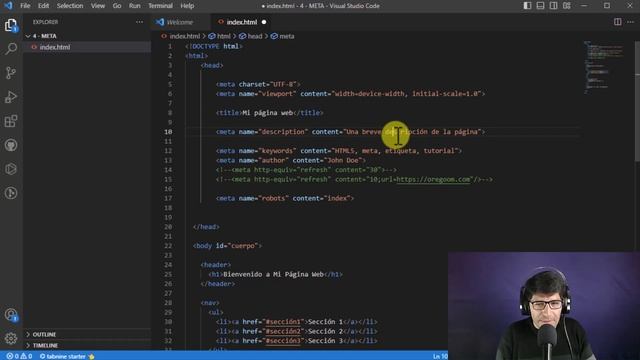
Task: Click the EXPLORER panel title
Action: coord(45,22)
